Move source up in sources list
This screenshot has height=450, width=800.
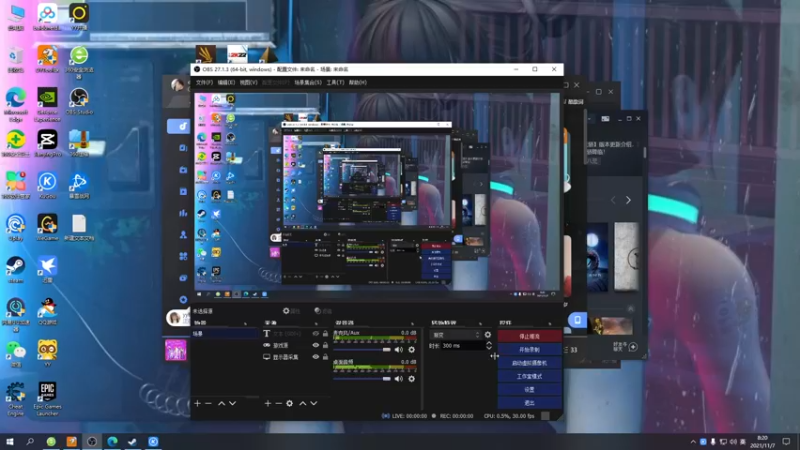point(303,403)
